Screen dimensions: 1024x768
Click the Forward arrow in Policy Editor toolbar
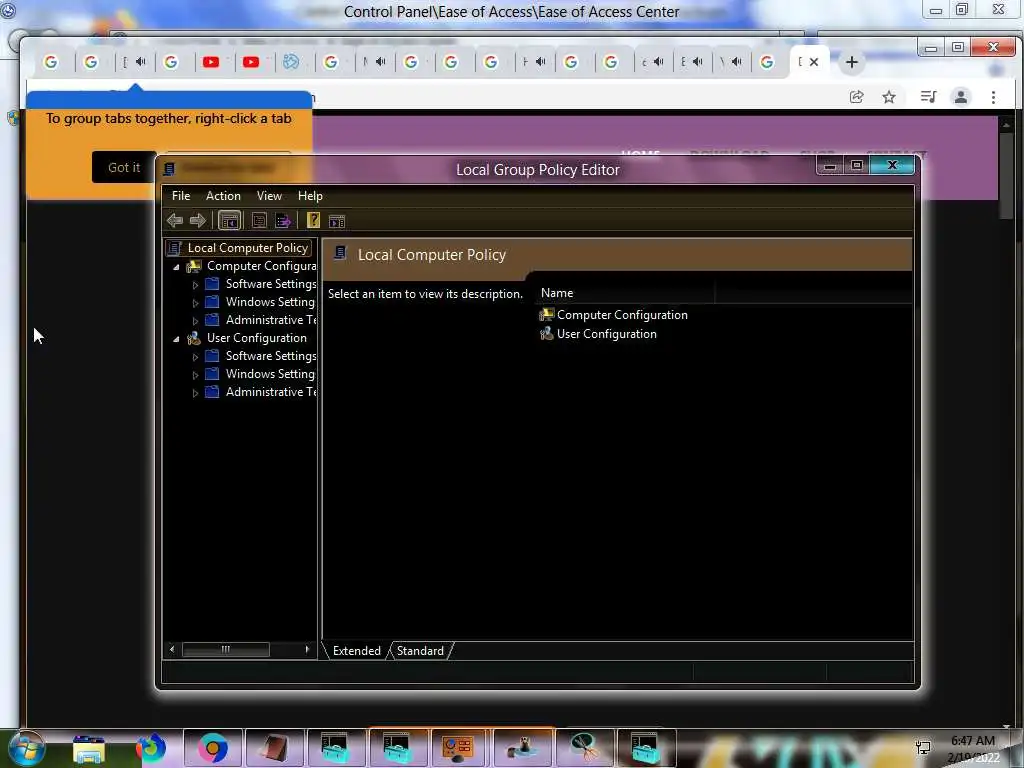click(x=197, y=221)
